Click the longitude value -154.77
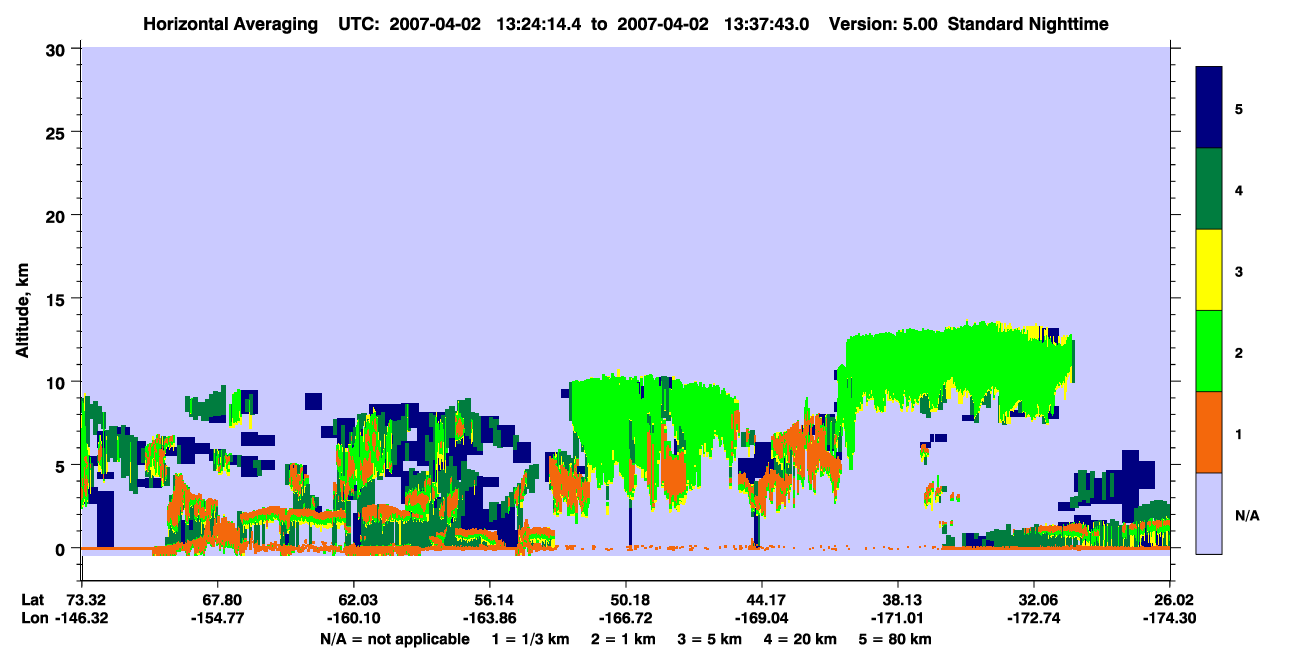Viewport: 1300px width, 667px height. (217, 618)
